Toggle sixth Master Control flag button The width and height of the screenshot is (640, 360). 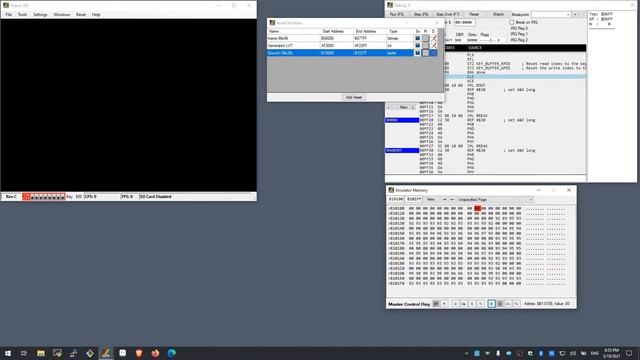(480, 304)
